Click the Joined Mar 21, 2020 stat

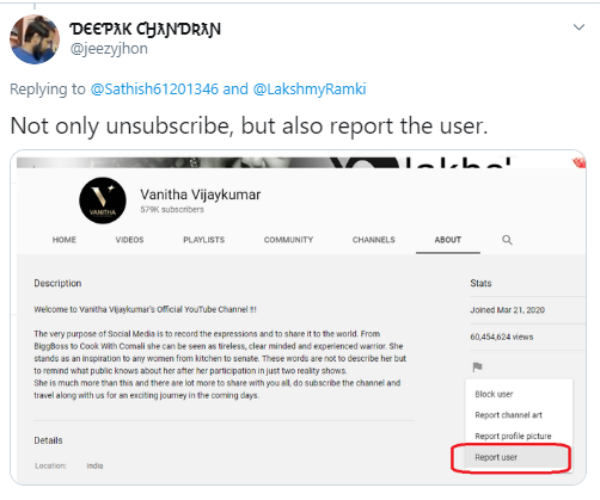507,310
